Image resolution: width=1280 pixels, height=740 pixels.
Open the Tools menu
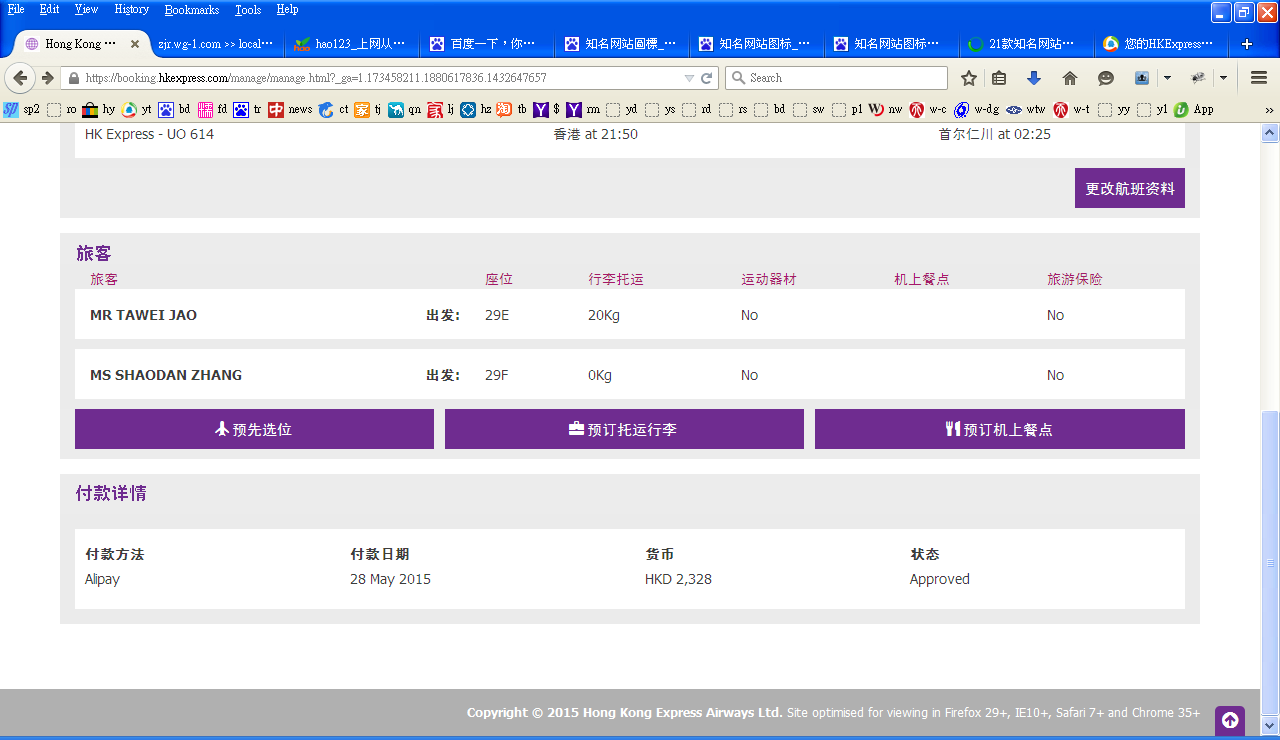pos(248,10)
